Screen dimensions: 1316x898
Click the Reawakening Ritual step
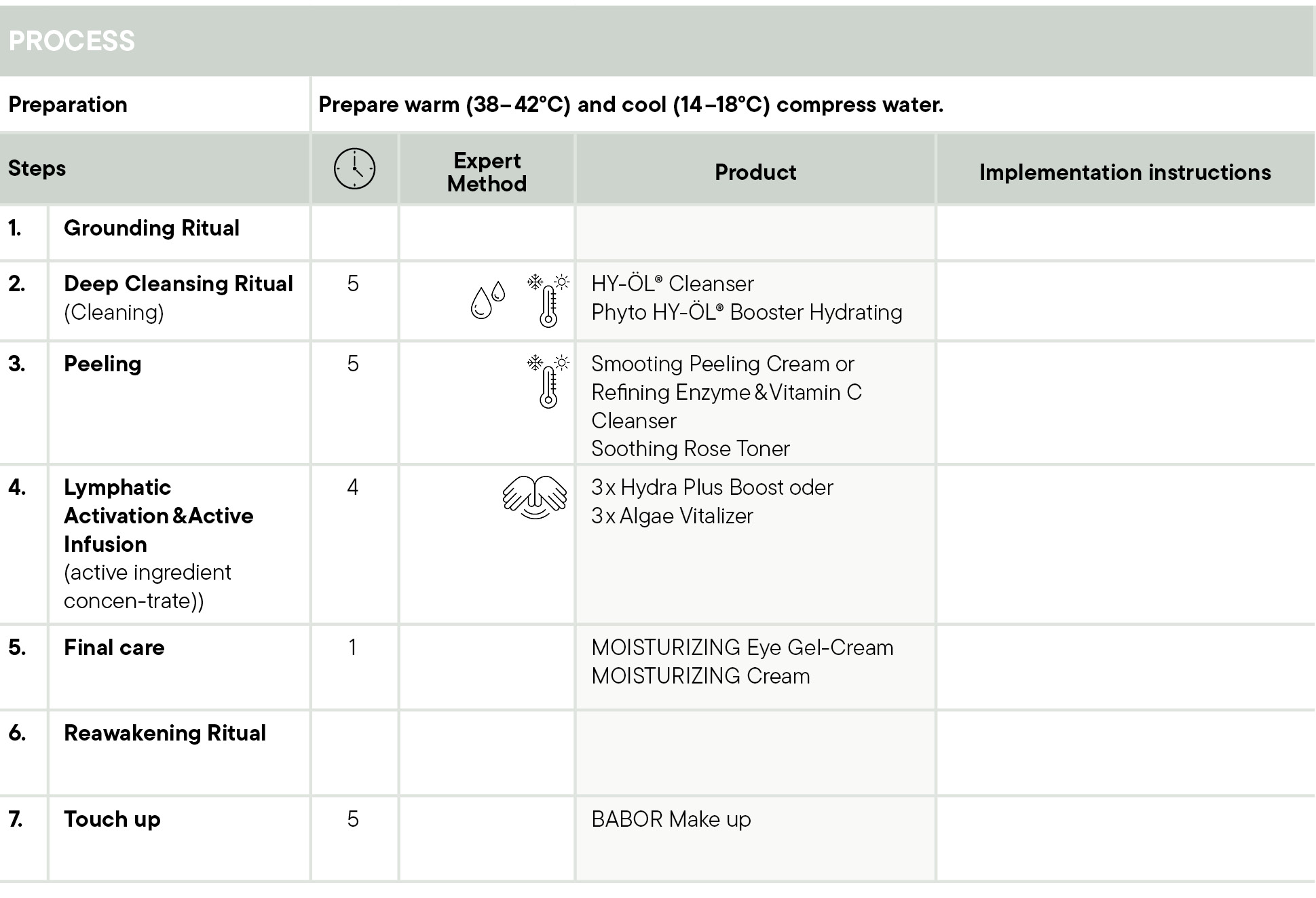pyautogui.click(x=164, y=733)
